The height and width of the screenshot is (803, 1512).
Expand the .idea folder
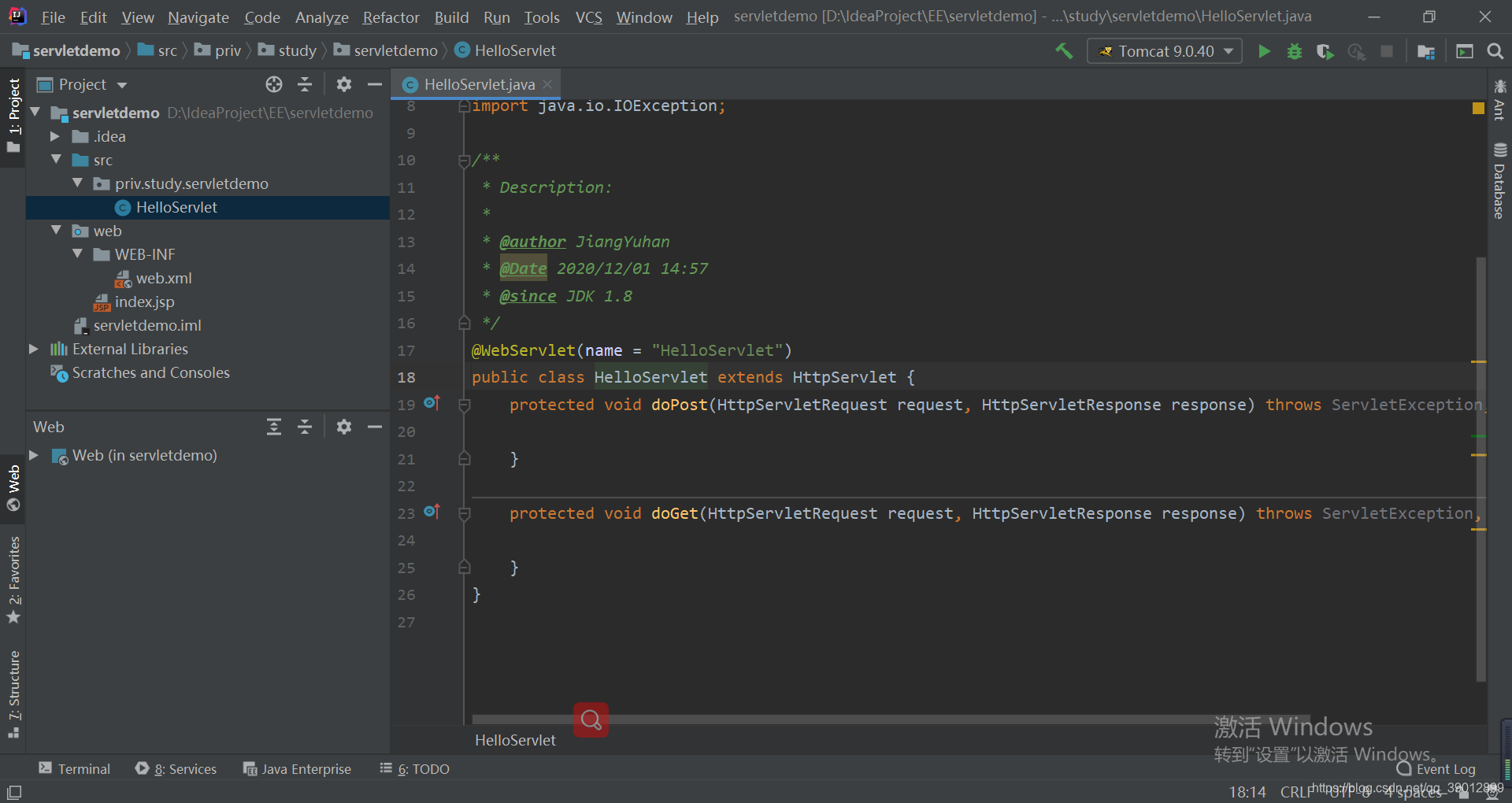tap(55, 136)
